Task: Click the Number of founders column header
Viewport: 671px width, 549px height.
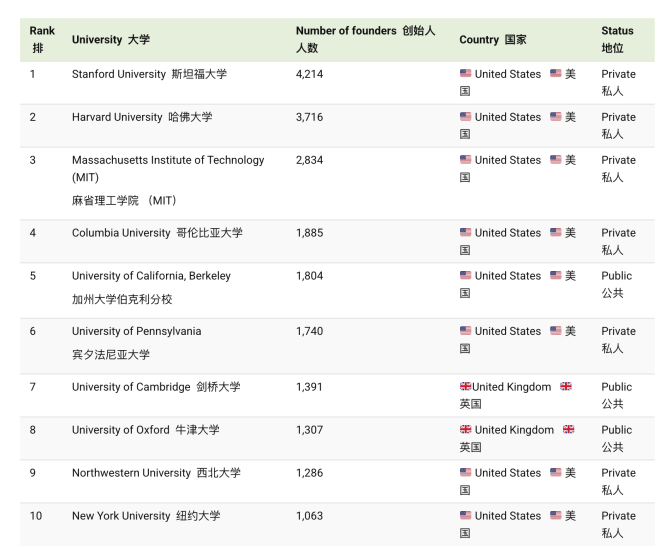Action: pyautogui.click(x=365, y=39)
